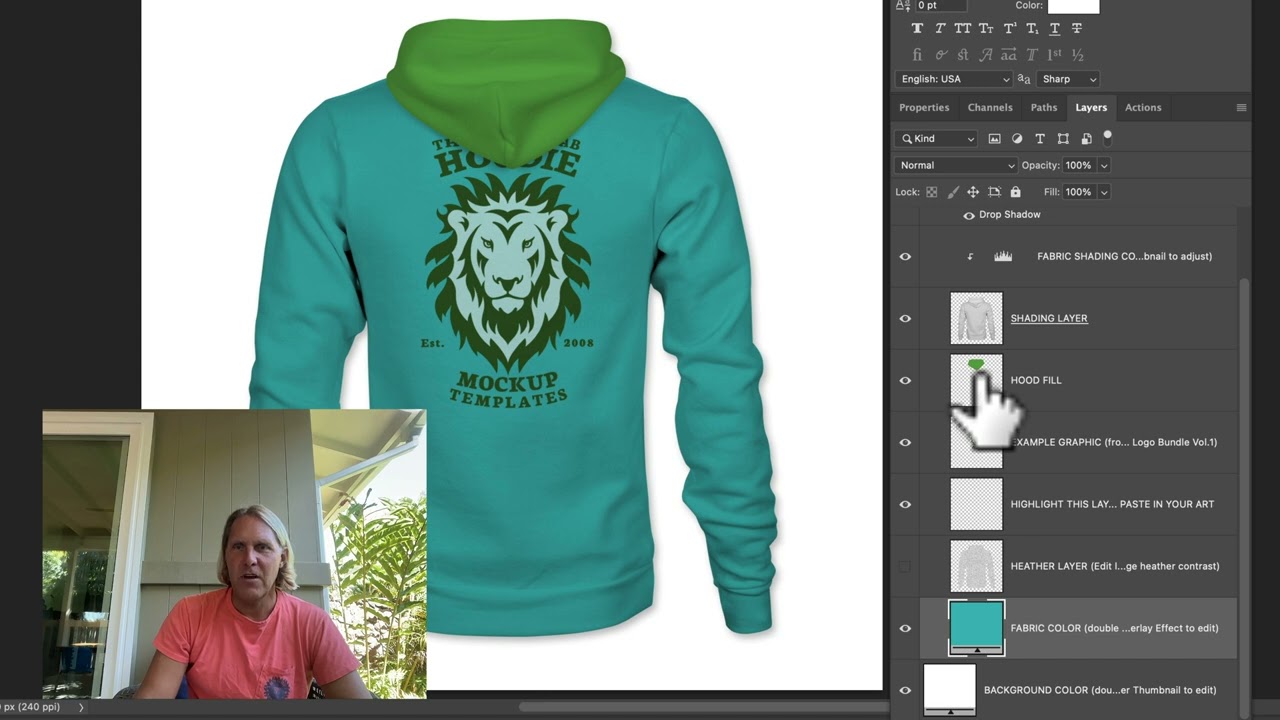Open the Kind layer filter dropdown

[935, 139]
